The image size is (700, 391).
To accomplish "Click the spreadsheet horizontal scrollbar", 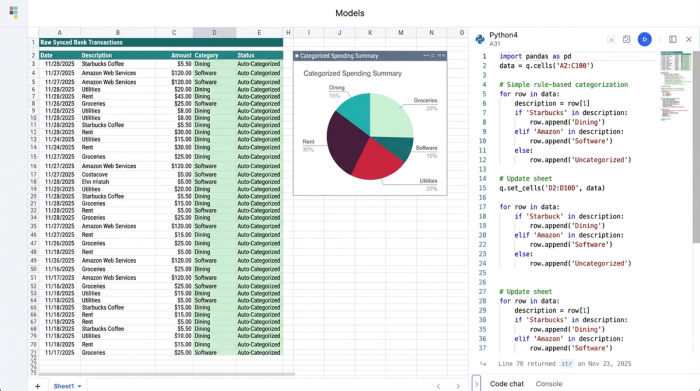I will click(167, 374).
